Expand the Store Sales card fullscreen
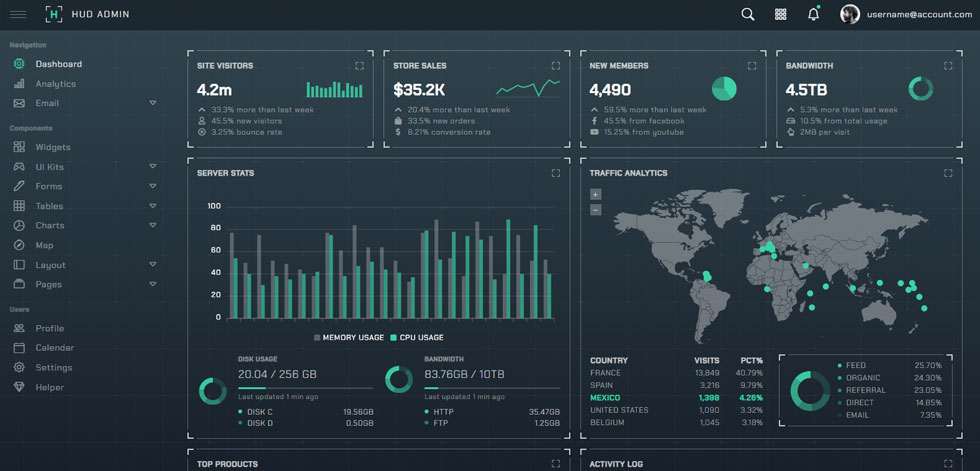The height and width of the screenshot is (471, 980). (556, 66)
